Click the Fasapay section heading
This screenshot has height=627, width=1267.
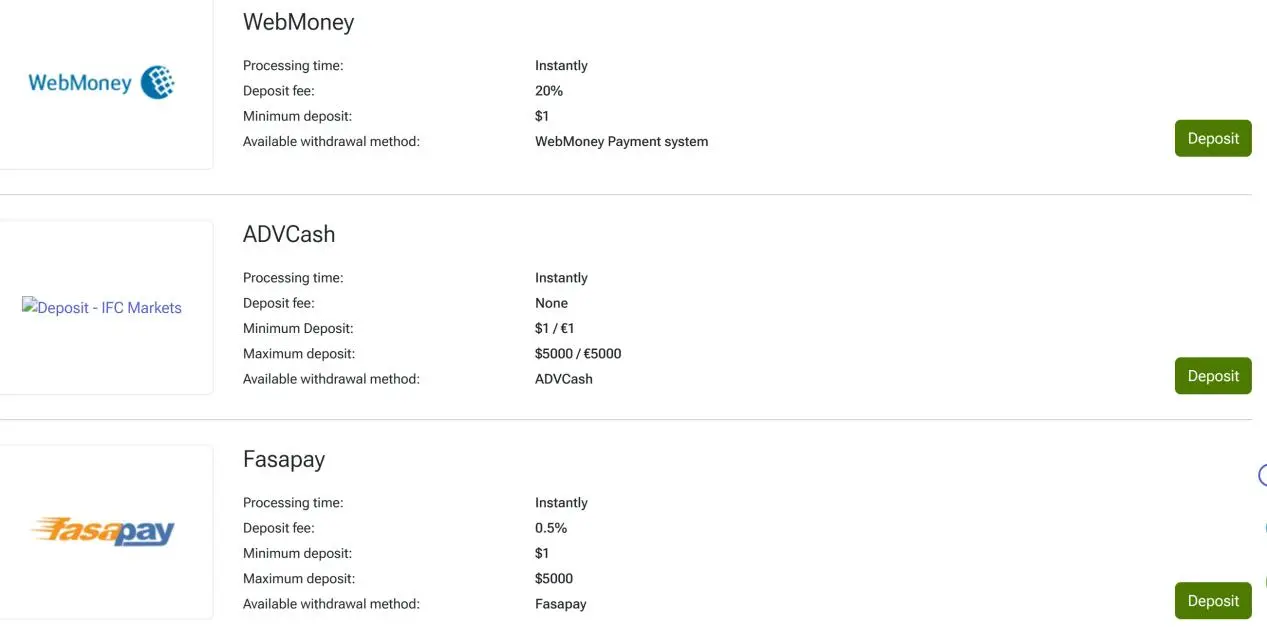[284, 460]
